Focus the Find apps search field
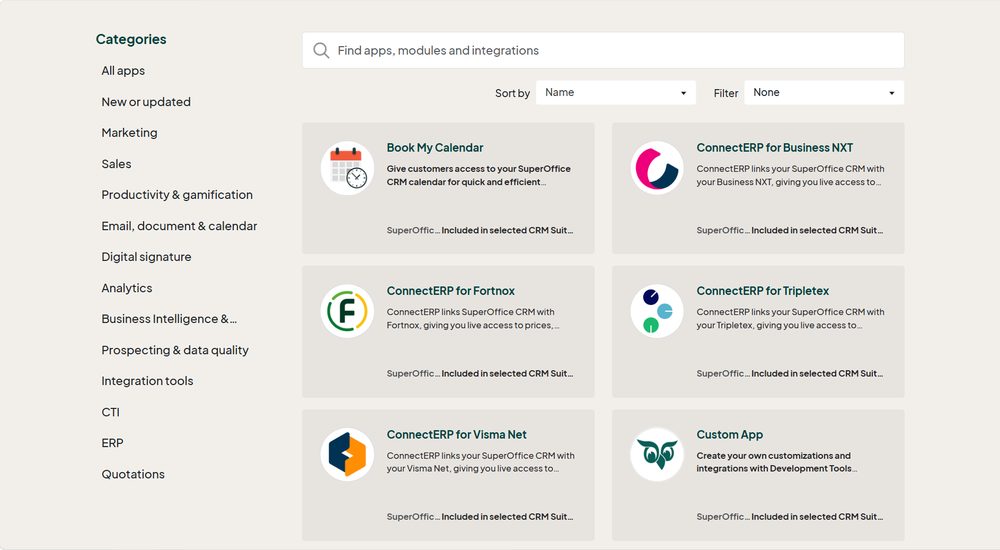 603,50
